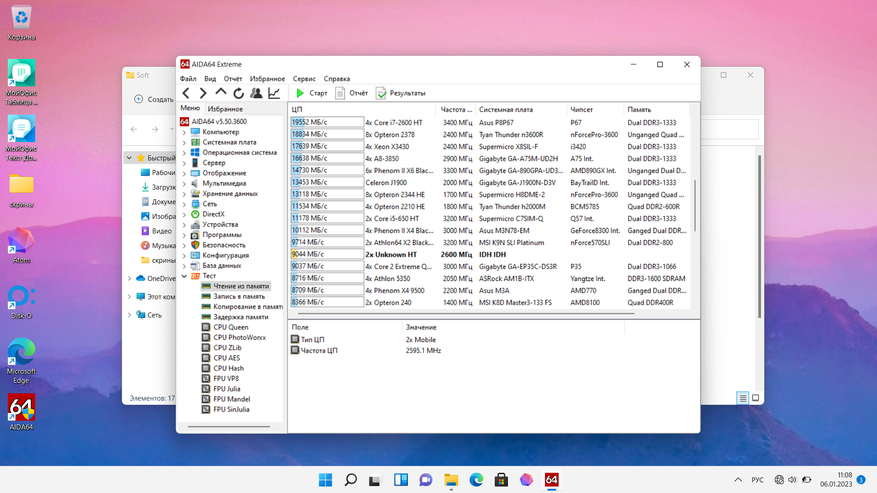
Task: Select the База данных tree item
Action: tap(216, 266)
